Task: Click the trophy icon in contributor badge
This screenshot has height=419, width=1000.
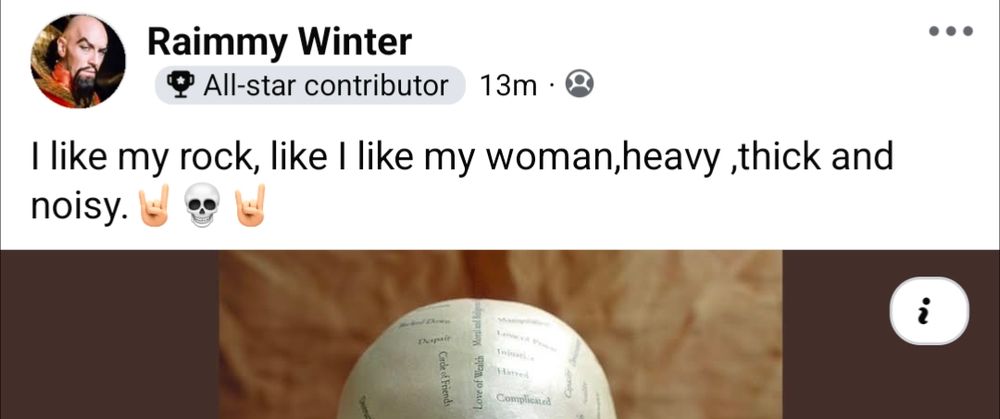Action: 181,85
